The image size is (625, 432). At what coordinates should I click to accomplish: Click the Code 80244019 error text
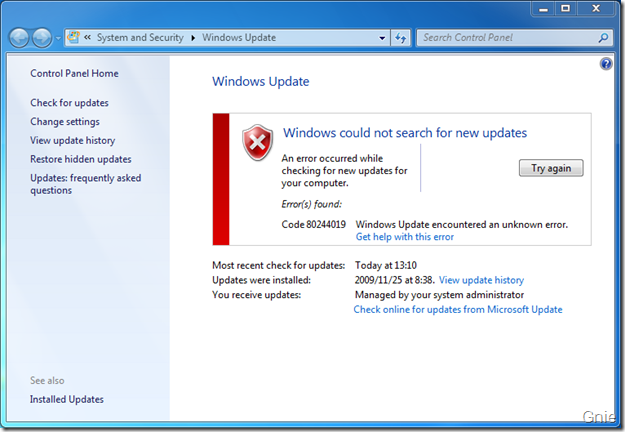point(313,225)
